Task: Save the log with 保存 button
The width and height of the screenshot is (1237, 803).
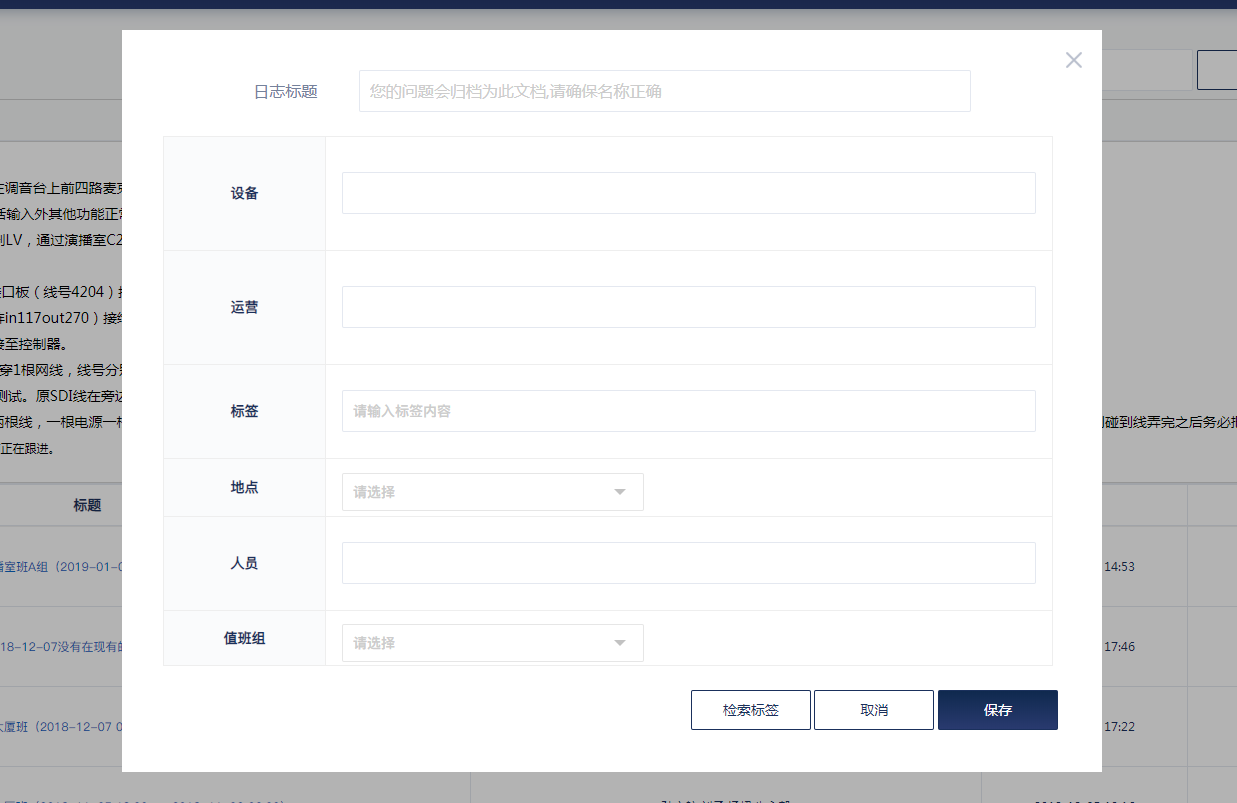Action: tap(997, 710)
